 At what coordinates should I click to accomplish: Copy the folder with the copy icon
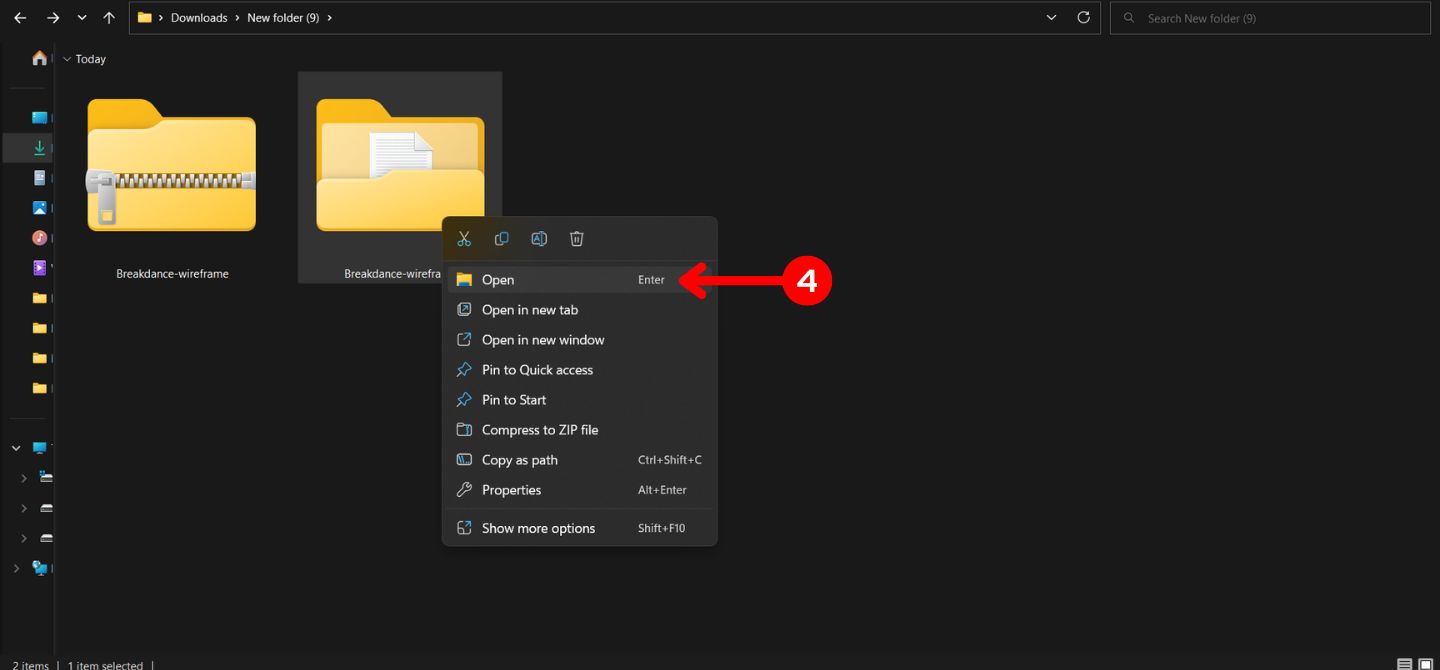(501, 238)
